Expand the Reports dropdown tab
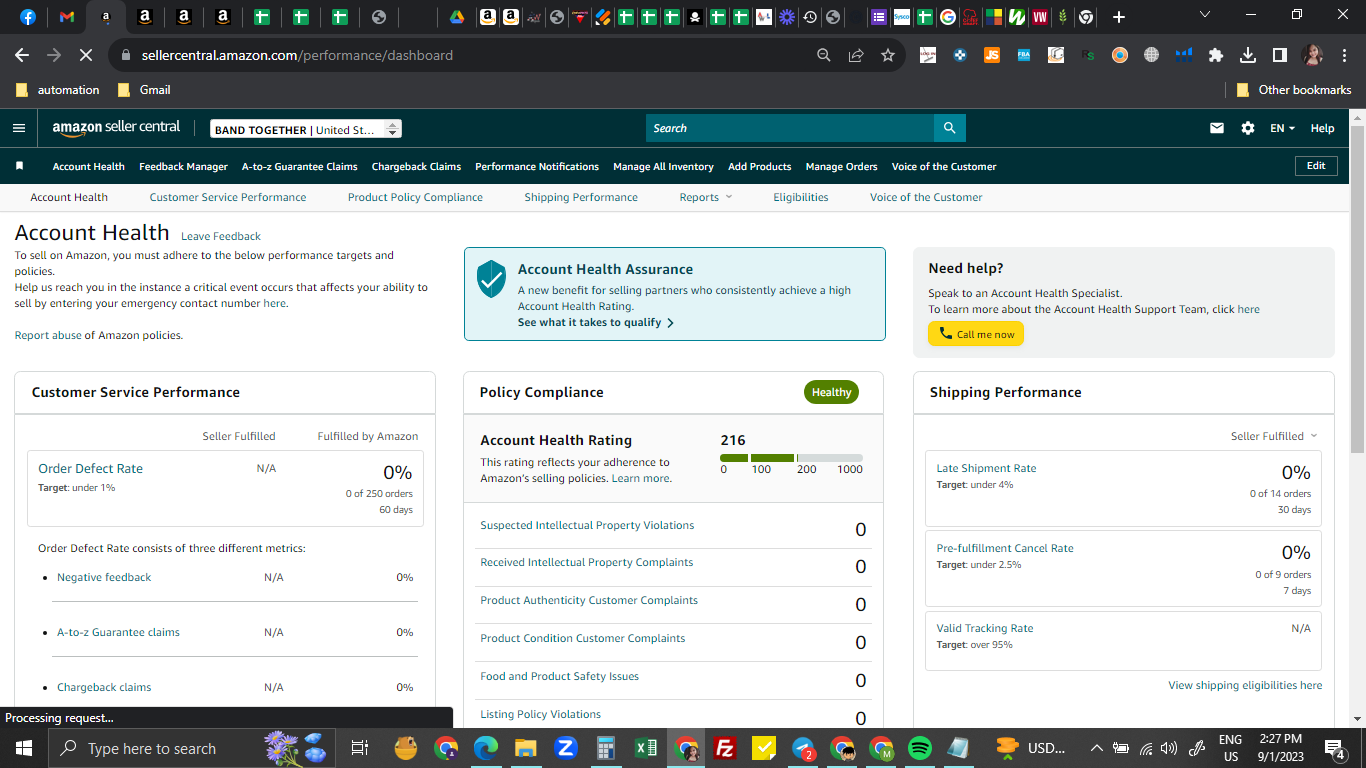Image resolution: width=1366 pixels, height=768 pixels. tap(706, 197)
